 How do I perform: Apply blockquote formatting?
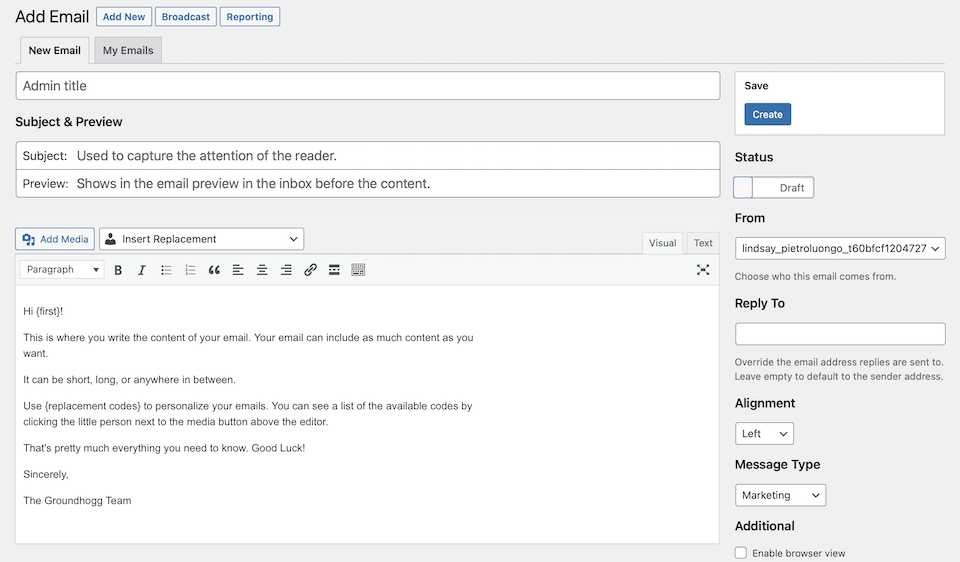[214, 270]
